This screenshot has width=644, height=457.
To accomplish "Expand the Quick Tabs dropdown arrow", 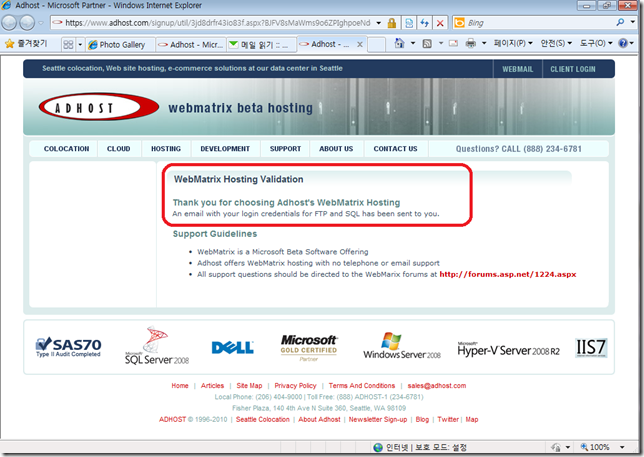I will click(80, 44).
